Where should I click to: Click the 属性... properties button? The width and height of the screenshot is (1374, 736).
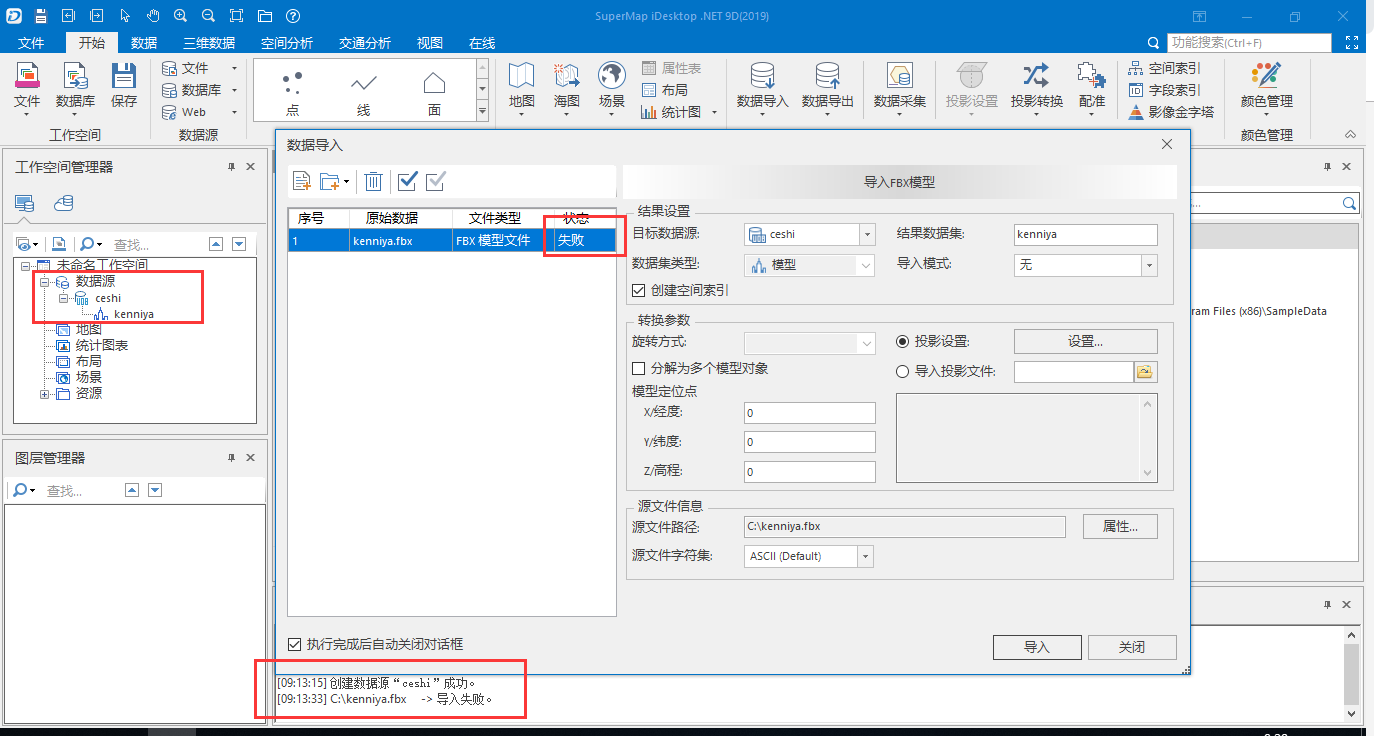pyautogui.click(x=1120, y=526)
